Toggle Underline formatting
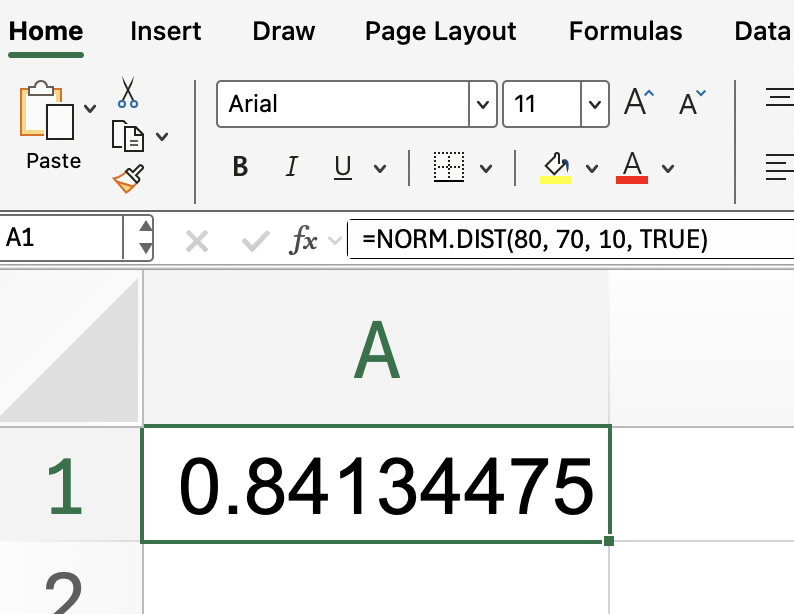794x614 pixels. pos(343,167)
